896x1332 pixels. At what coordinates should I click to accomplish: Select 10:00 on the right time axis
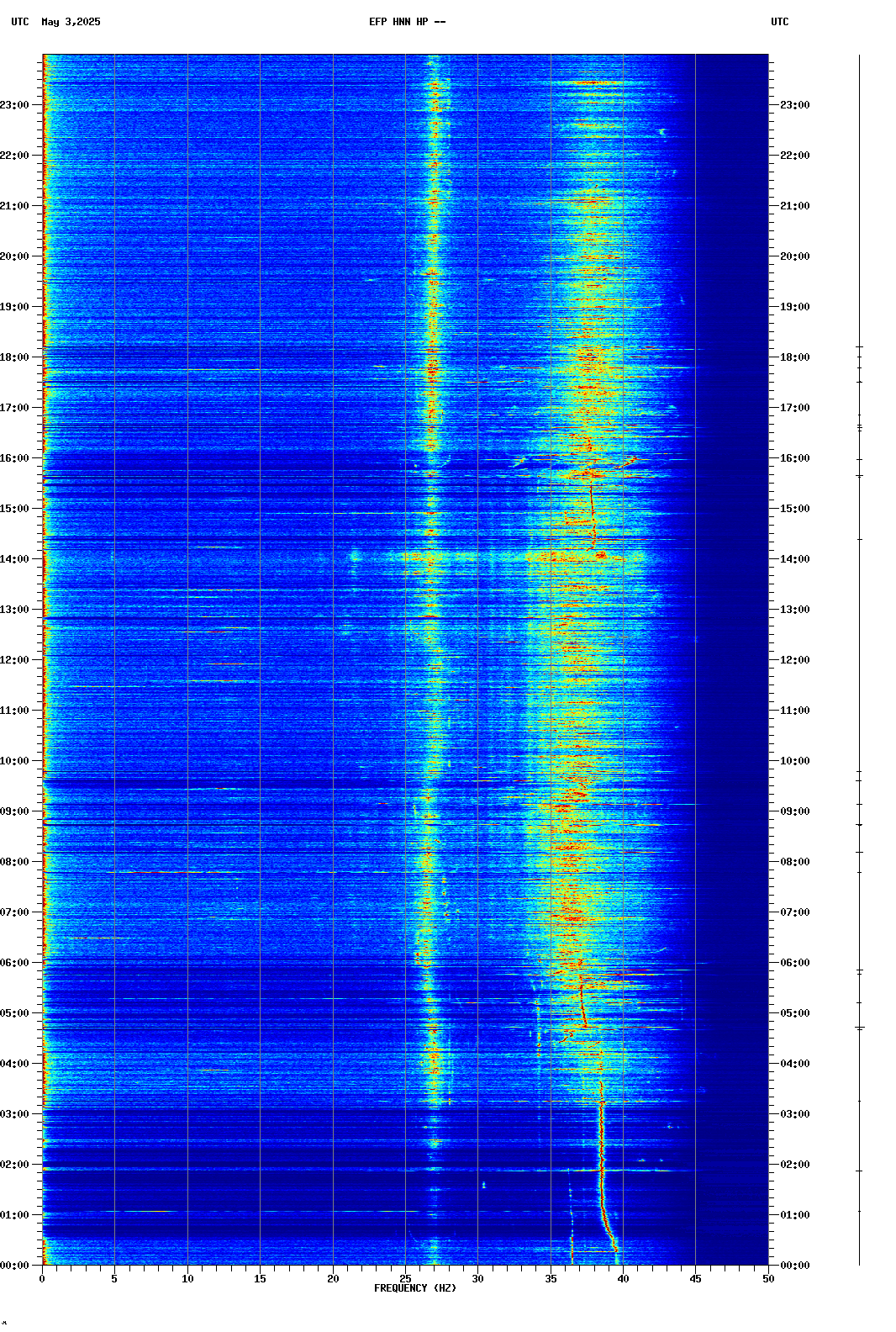coord(795,761)
